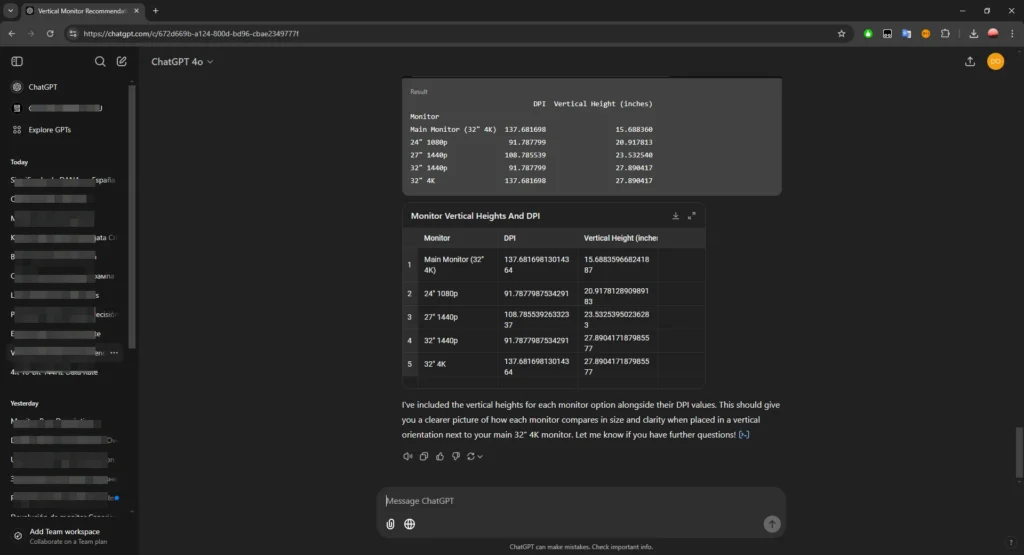Enable web search with globe icon
The width and height of the screenshot is (1024, 555).
coord(409,524)
